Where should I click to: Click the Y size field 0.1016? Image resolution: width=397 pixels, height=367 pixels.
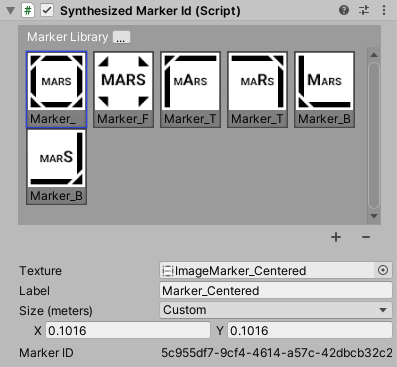[x=310, y=330]
